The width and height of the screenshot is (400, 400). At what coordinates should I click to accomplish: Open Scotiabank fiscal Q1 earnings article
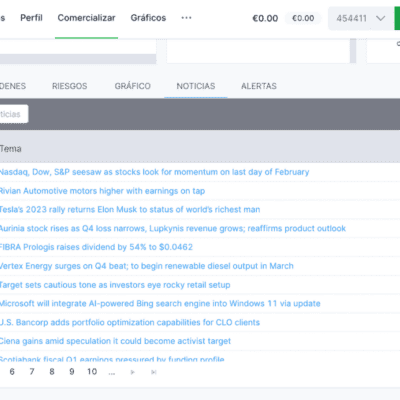(112, 359)
